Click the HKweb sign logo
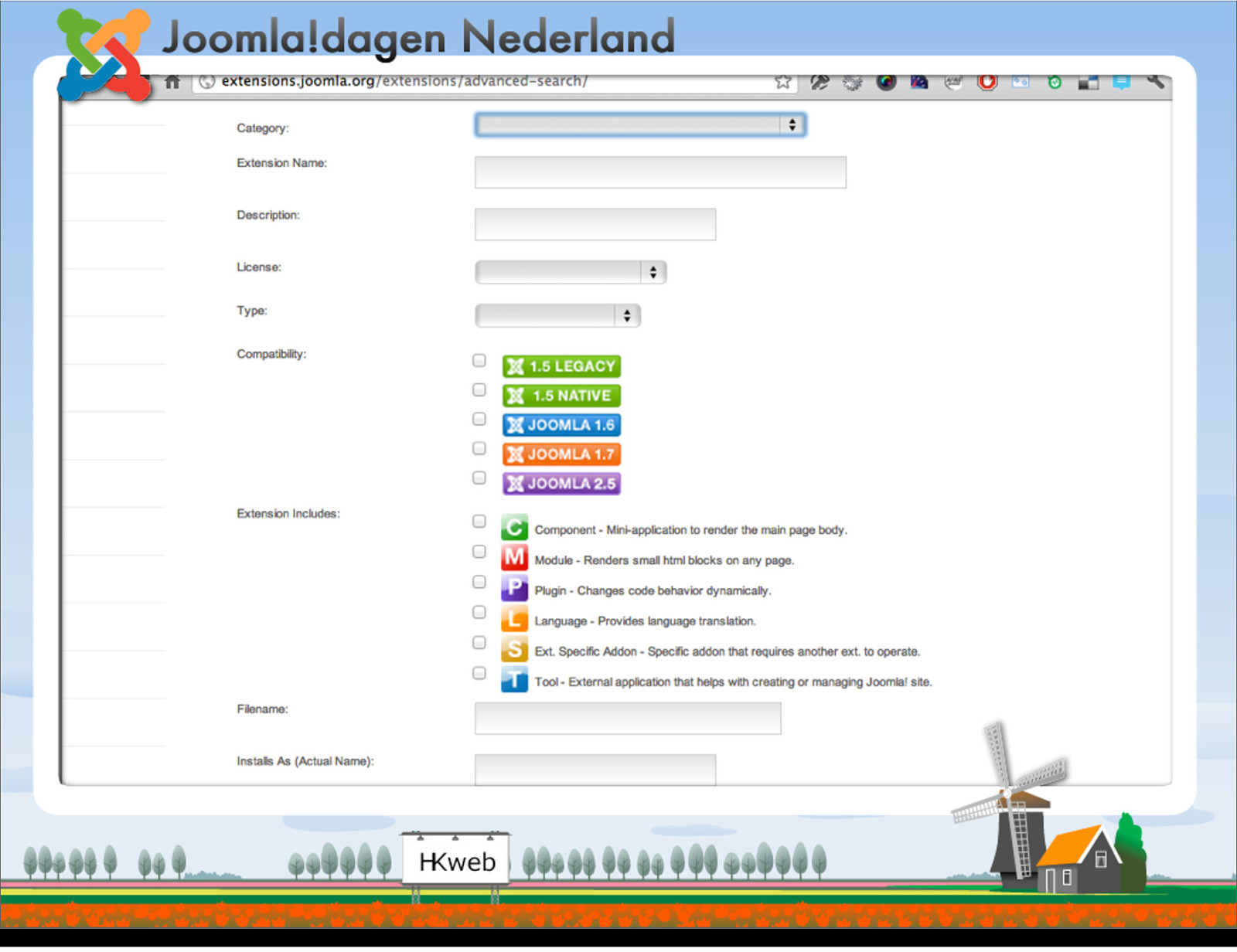 pos(456,861)
